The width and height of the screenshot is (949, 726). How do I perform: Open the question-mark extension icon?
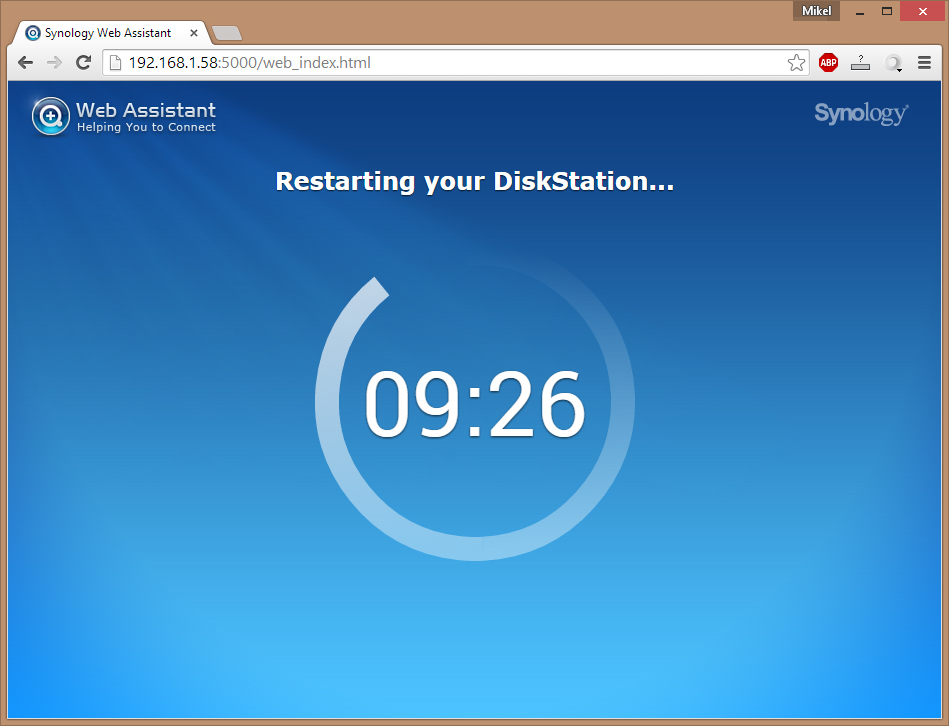860,62
